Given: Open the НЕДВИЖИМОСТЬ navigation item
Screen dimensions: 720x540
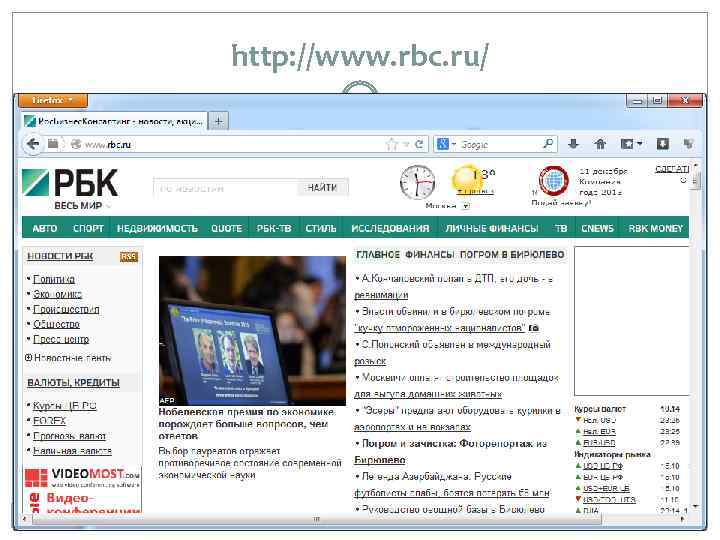Looking at the screenshot, I should 157,228.
